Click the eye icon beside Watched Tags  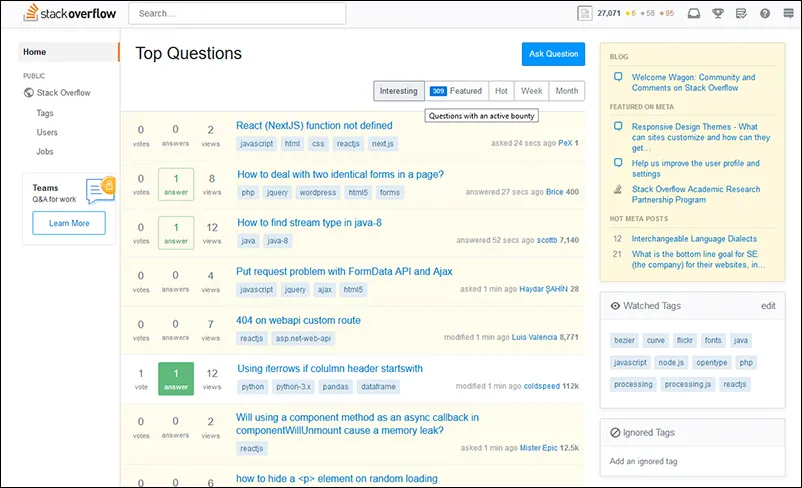point(616,305)
